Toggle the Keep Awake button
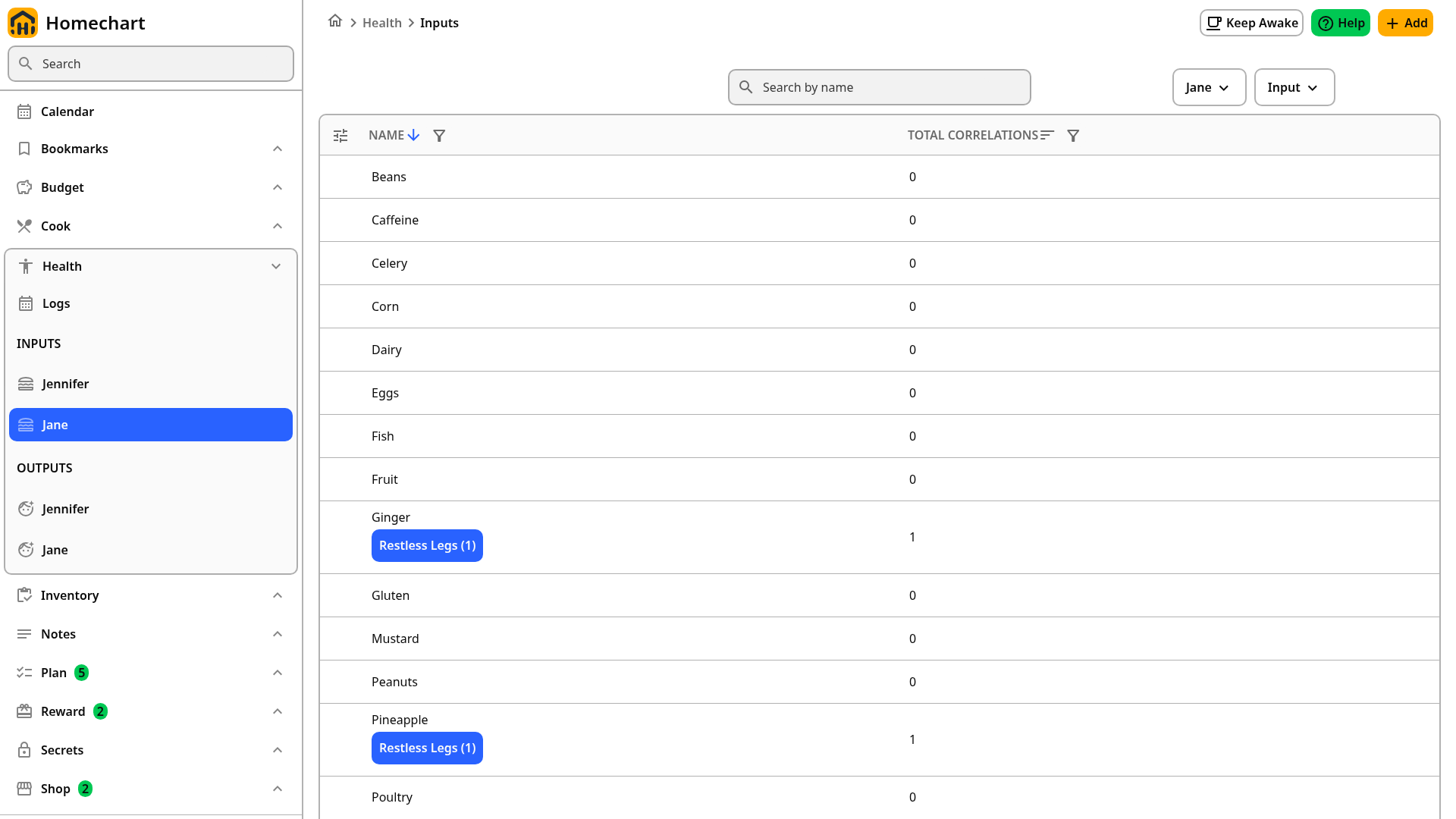This screenshot has width=1456, height=819. [1251, 23]
